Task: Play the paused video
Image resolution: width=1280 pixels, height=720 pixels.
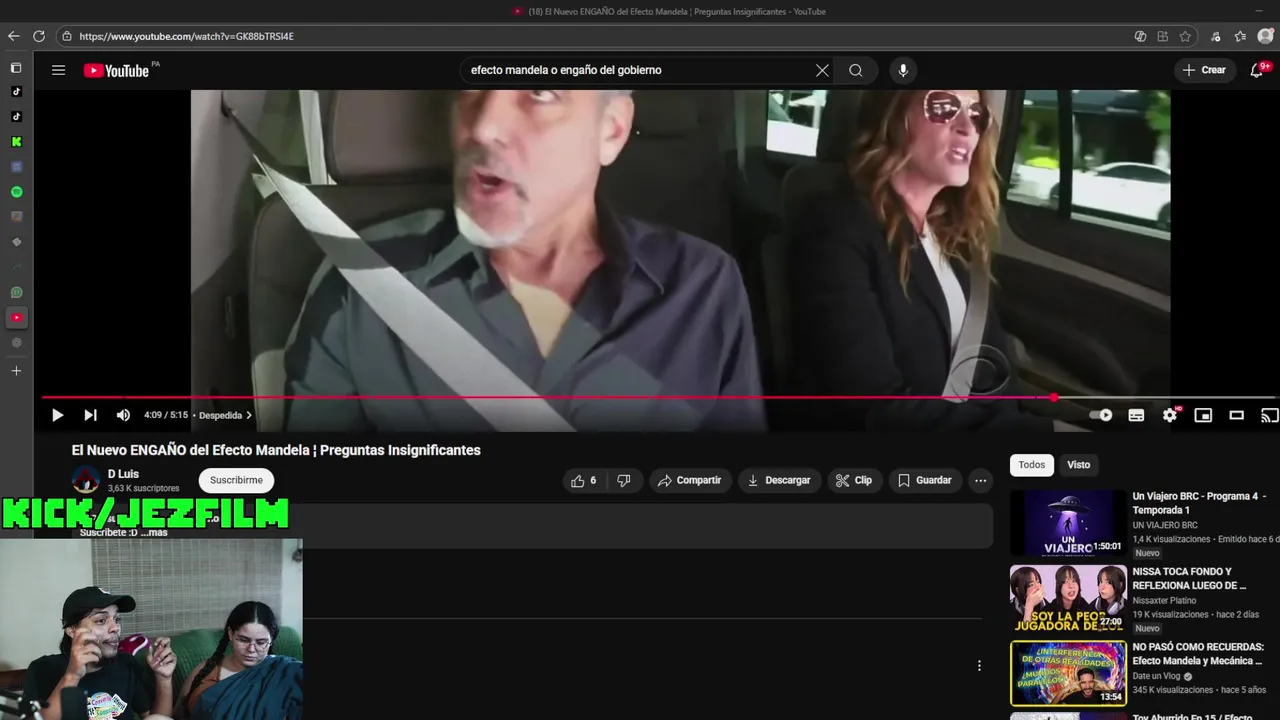Action: point(57,415)
